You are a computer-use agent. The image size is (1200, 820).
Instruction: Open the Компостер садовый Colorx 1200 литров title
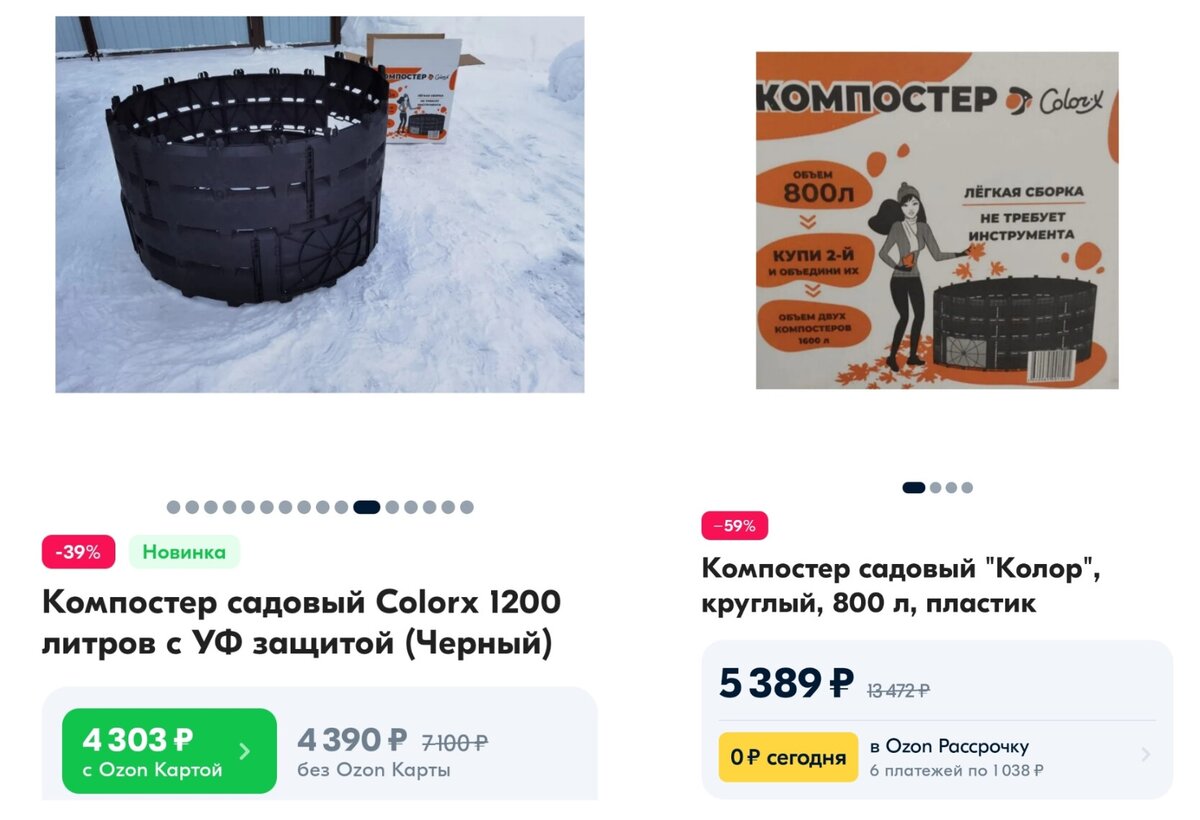click(302, 624)
